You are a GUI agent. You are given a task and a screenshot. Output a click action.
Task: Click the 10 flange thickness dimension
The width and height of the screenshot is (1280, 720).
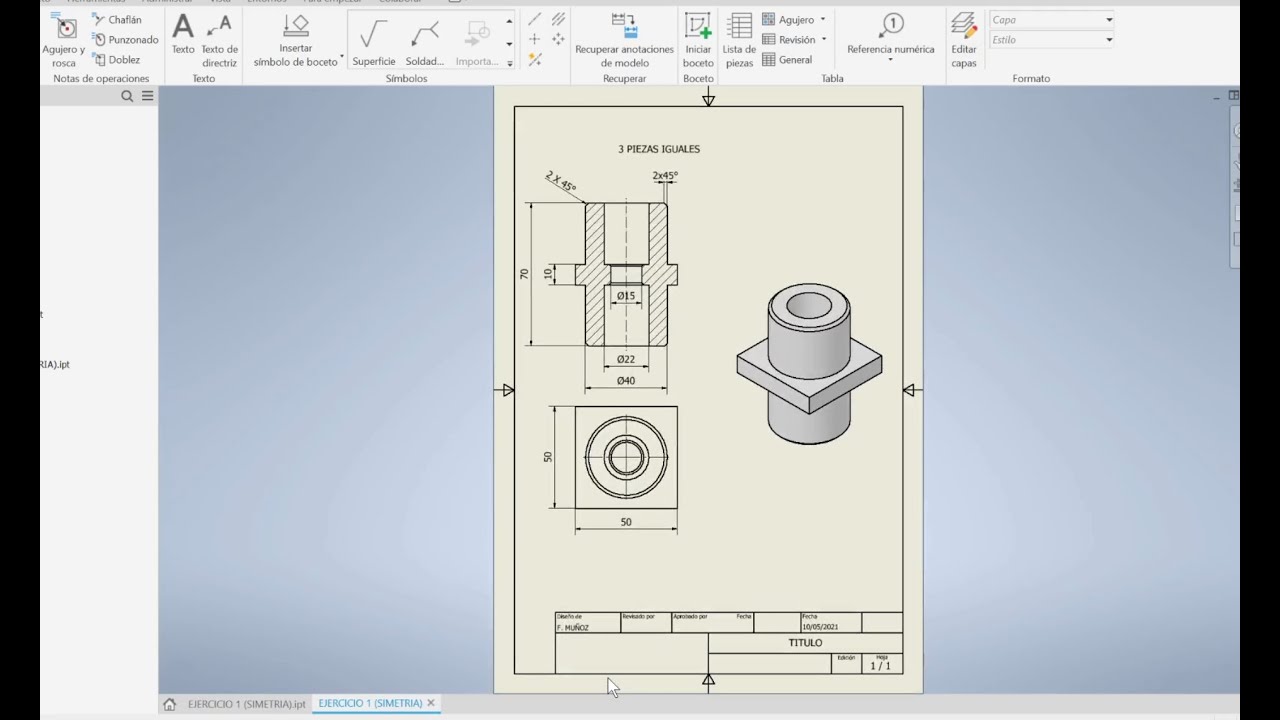[548, 273]
